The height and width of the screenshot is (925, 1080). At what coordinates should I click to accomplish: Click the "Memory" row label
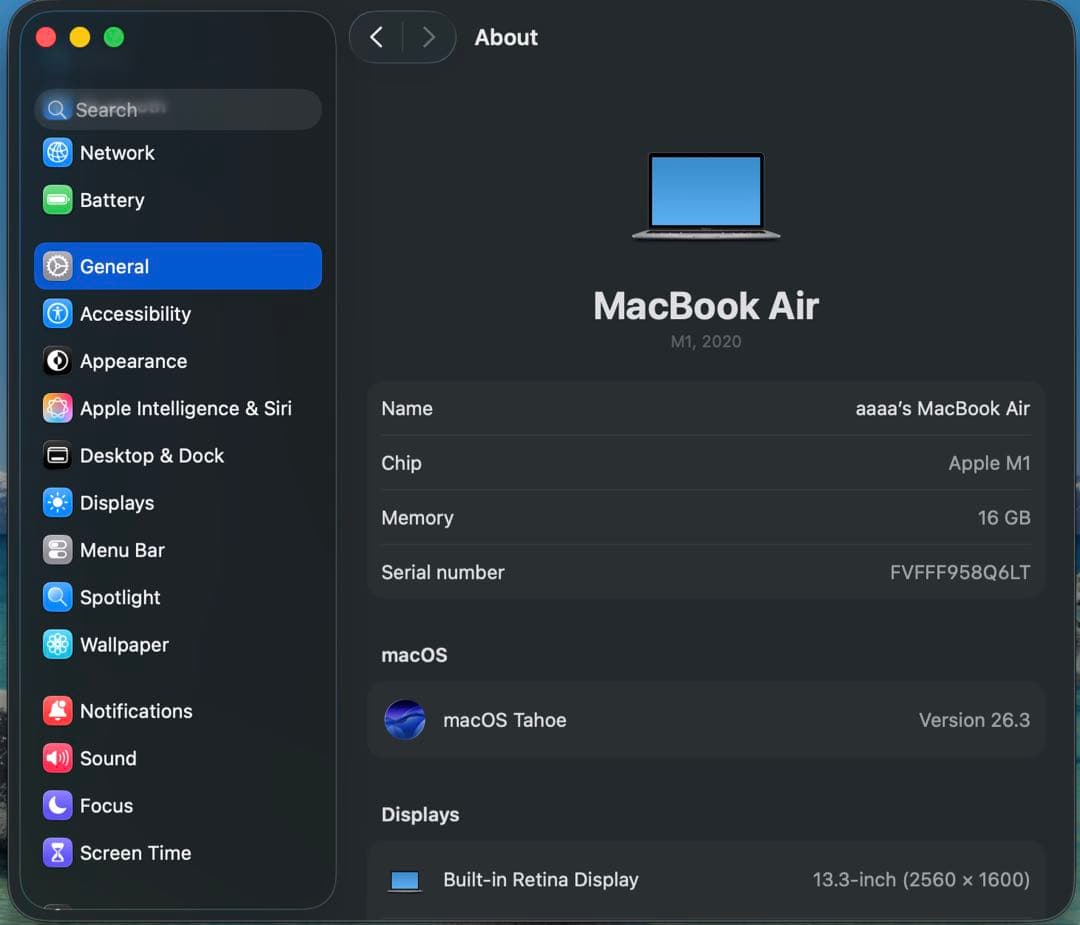point(417,518)
